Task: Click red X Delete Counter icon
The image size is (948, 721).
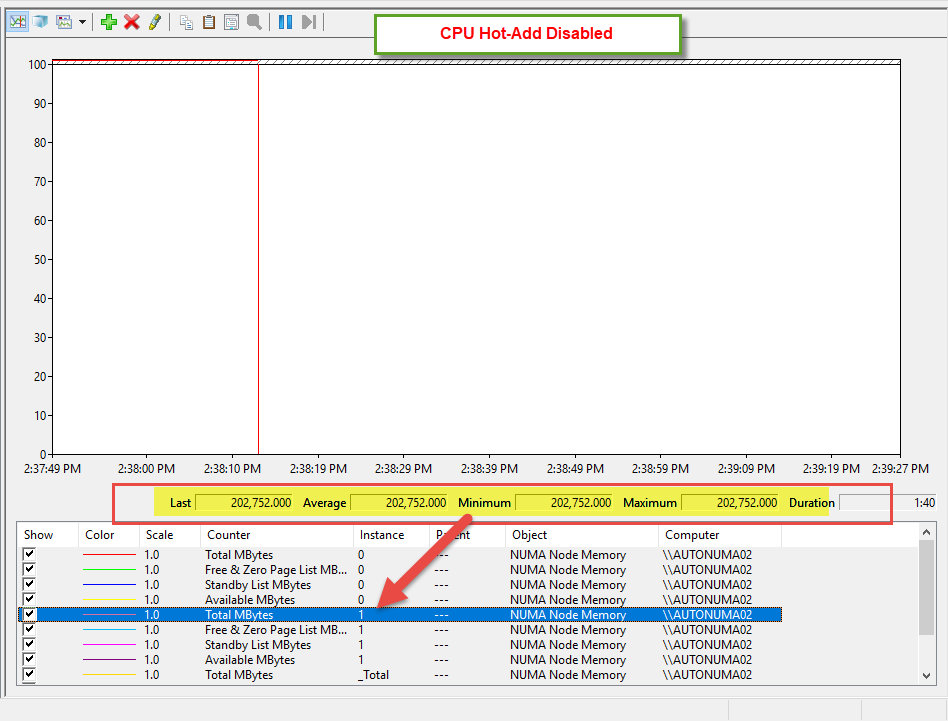Action: (131, 21)
